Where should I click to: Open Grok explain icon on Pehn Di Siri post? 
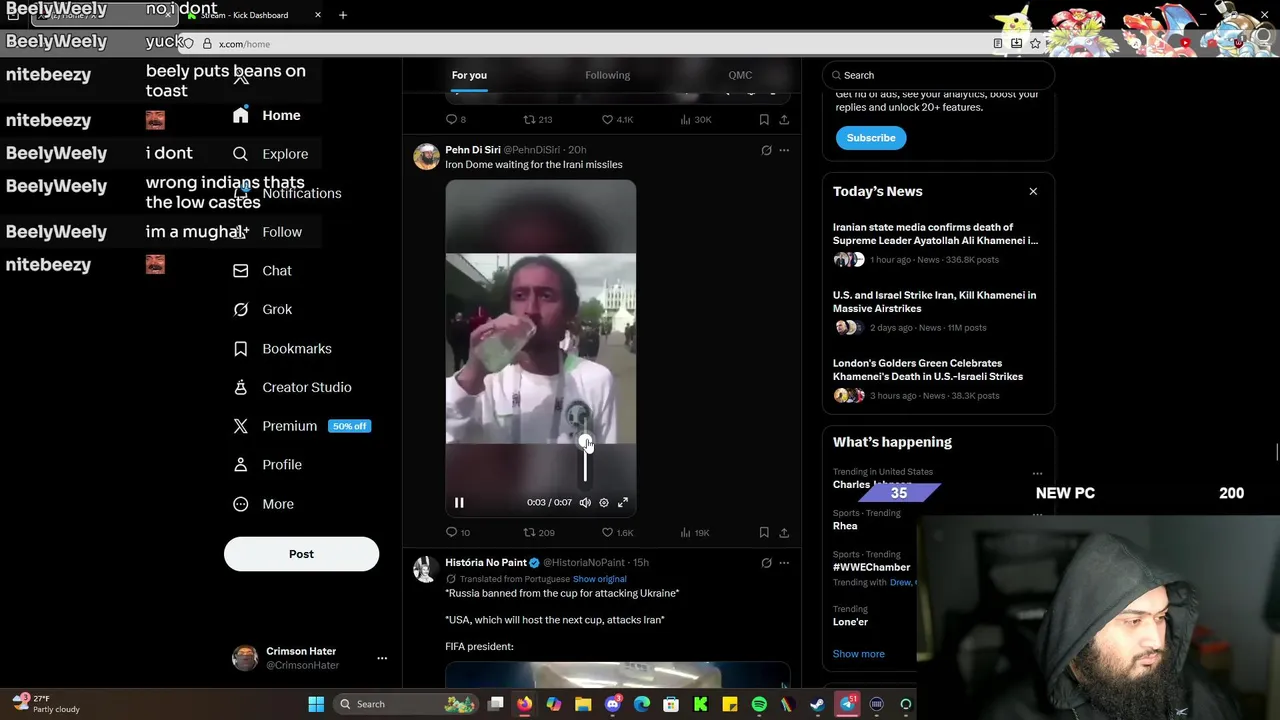(x=766, y=150)
